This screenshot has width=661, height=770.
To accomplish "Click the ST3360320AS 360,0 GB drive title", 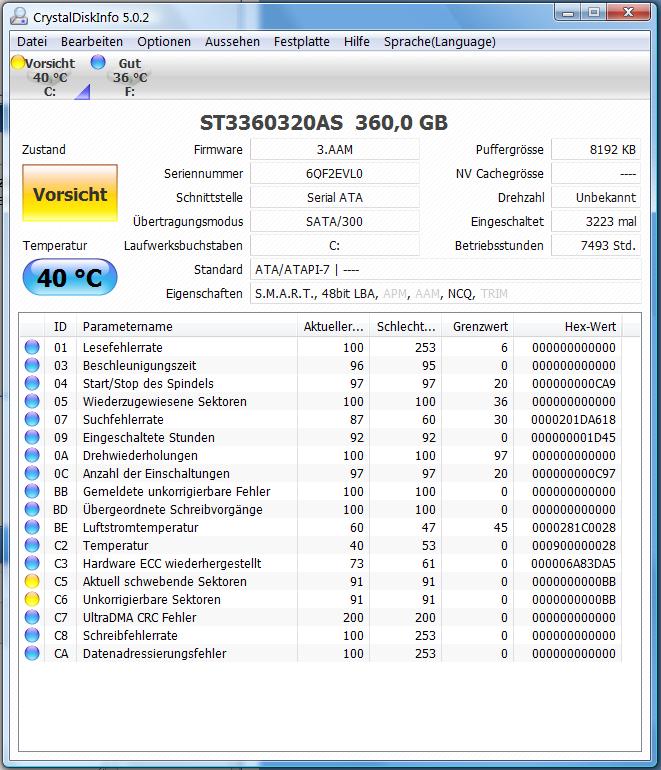I will click(x=324, y=123).
